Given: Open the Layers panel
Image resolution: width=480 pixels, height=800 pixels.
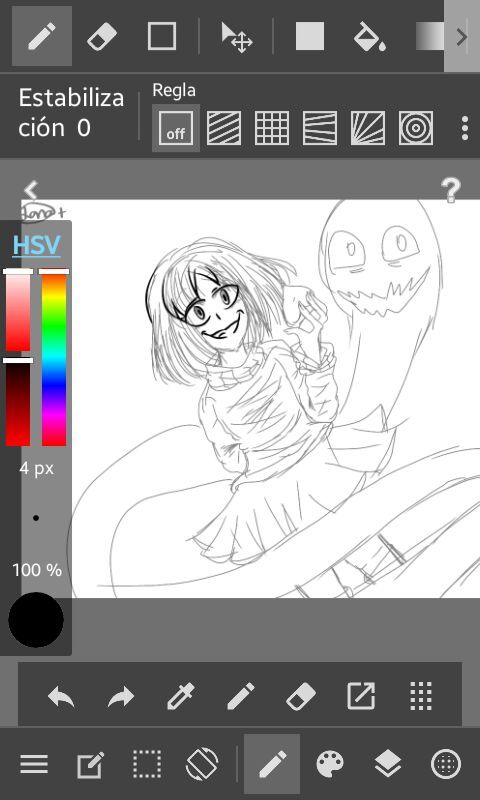Looking at the screenshot, I should (x=388, y=764).
